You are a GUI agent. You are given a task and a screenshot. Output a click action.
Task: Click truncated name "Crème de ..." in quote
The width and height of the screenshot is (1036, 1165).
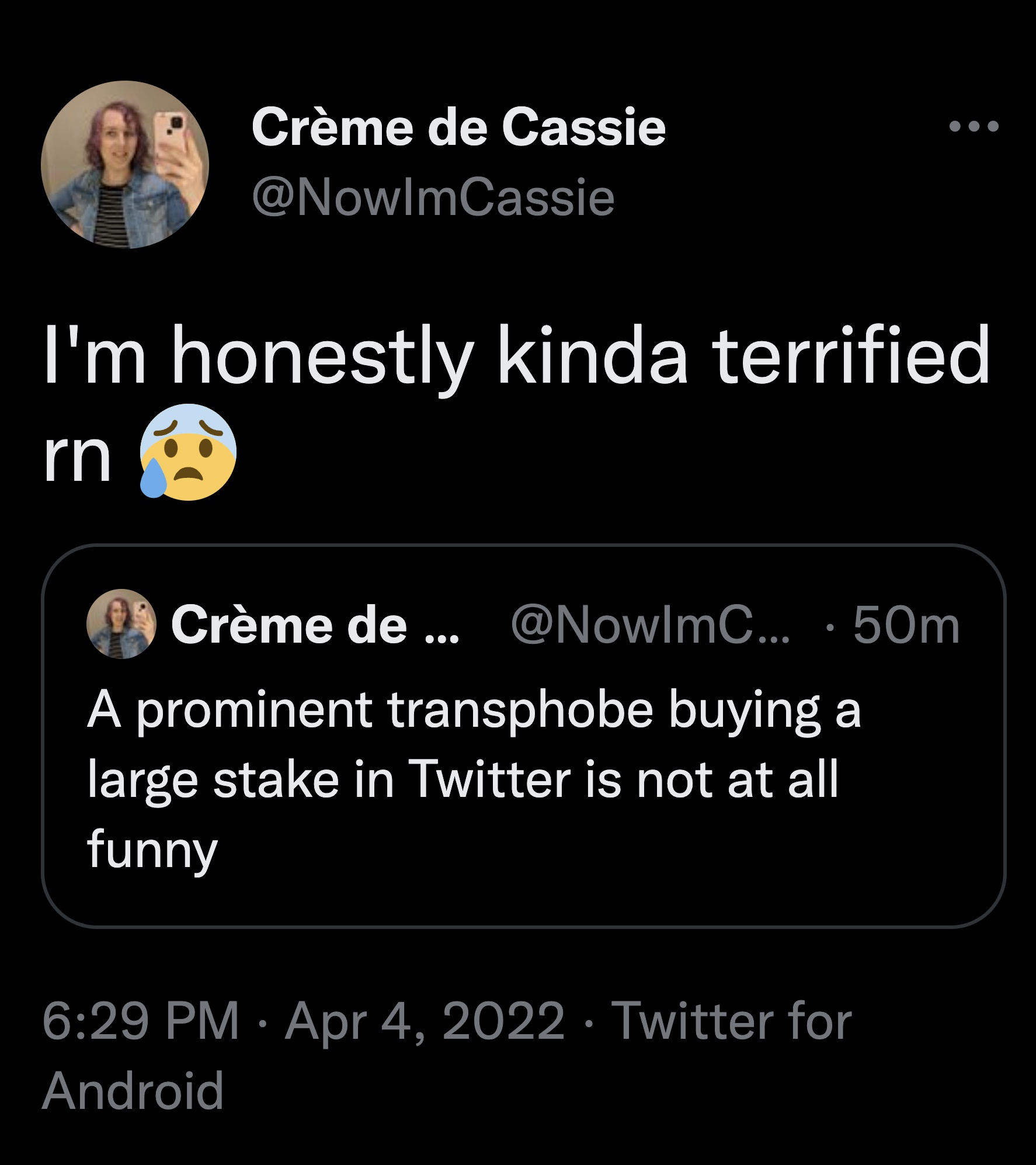[315, 625]
